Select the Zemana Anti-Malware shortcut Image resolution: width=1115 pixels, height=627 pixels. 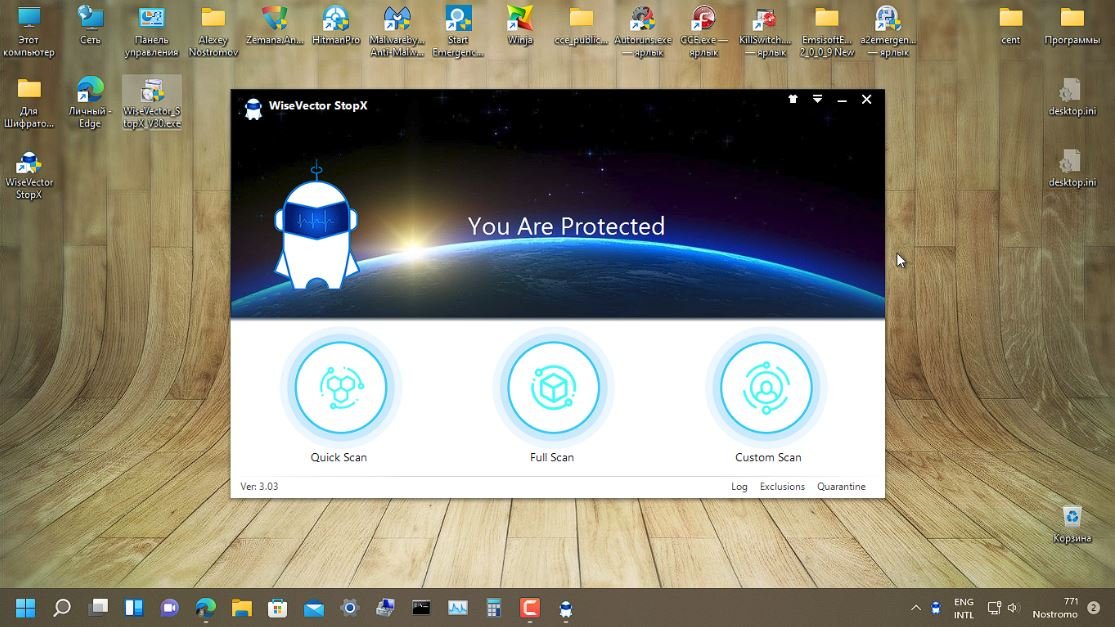click(274, 26)
